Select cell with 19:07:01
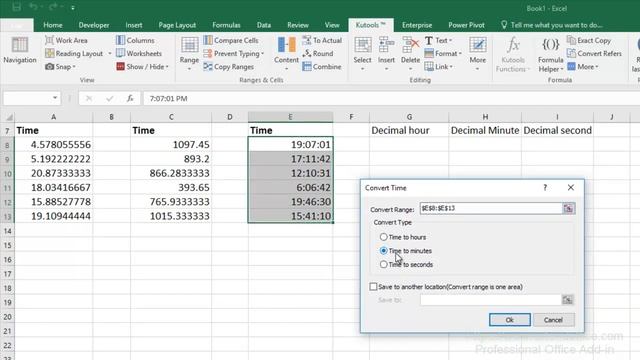Screen dimensions: 640x360 [290, 144]
